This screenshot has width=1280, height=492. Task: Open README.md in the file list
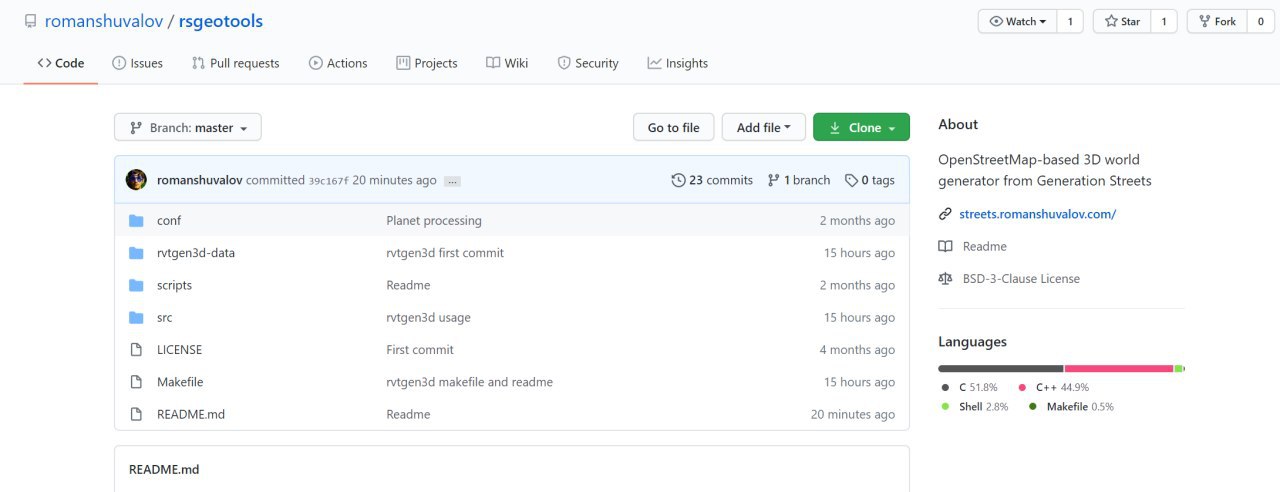pyautogui.click(x=191, y=414)
